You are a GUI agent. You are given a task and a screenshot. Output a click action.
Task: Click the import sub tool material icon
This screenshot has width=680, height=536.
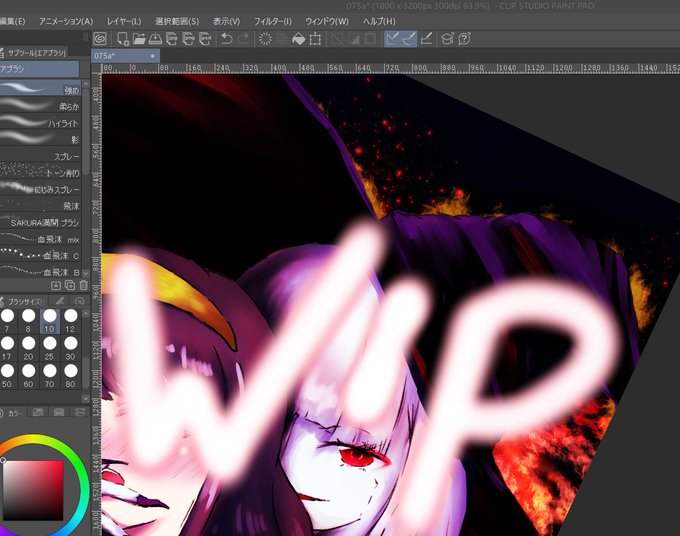(56, 285)
